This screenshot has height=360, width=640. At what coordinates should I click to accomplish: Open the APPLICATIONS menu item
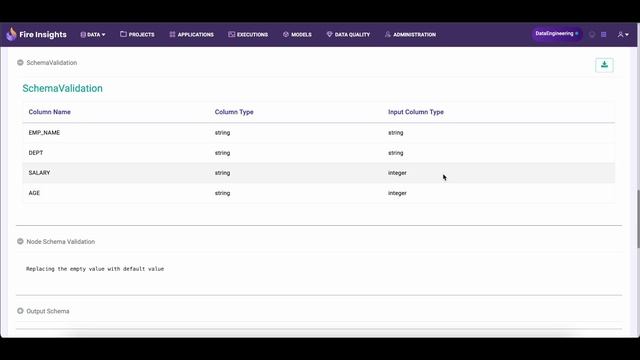191,34
